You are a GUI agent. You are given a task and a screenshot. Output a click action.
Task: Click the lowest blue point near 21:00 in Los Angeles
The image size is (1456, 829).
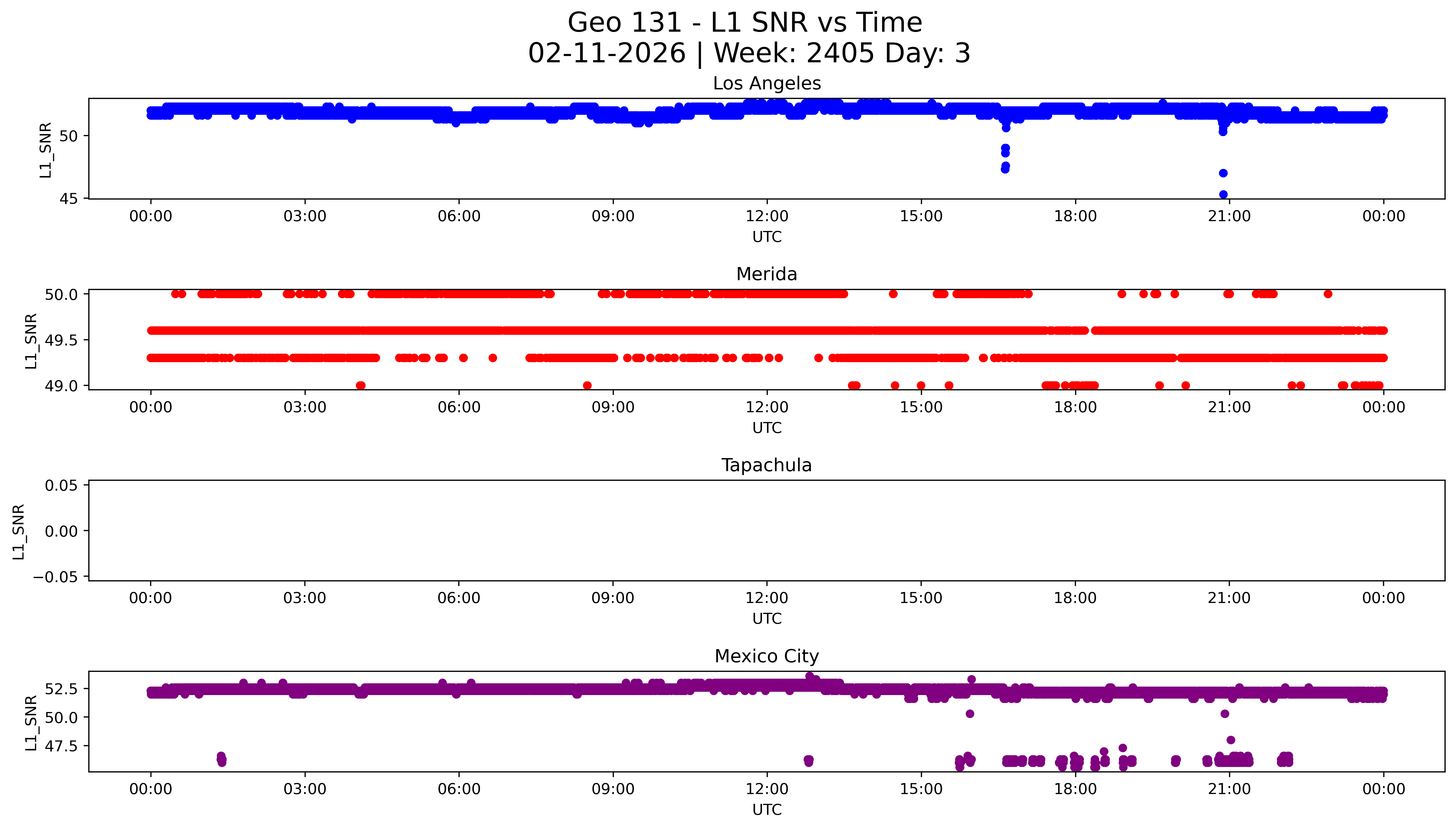1223,195
